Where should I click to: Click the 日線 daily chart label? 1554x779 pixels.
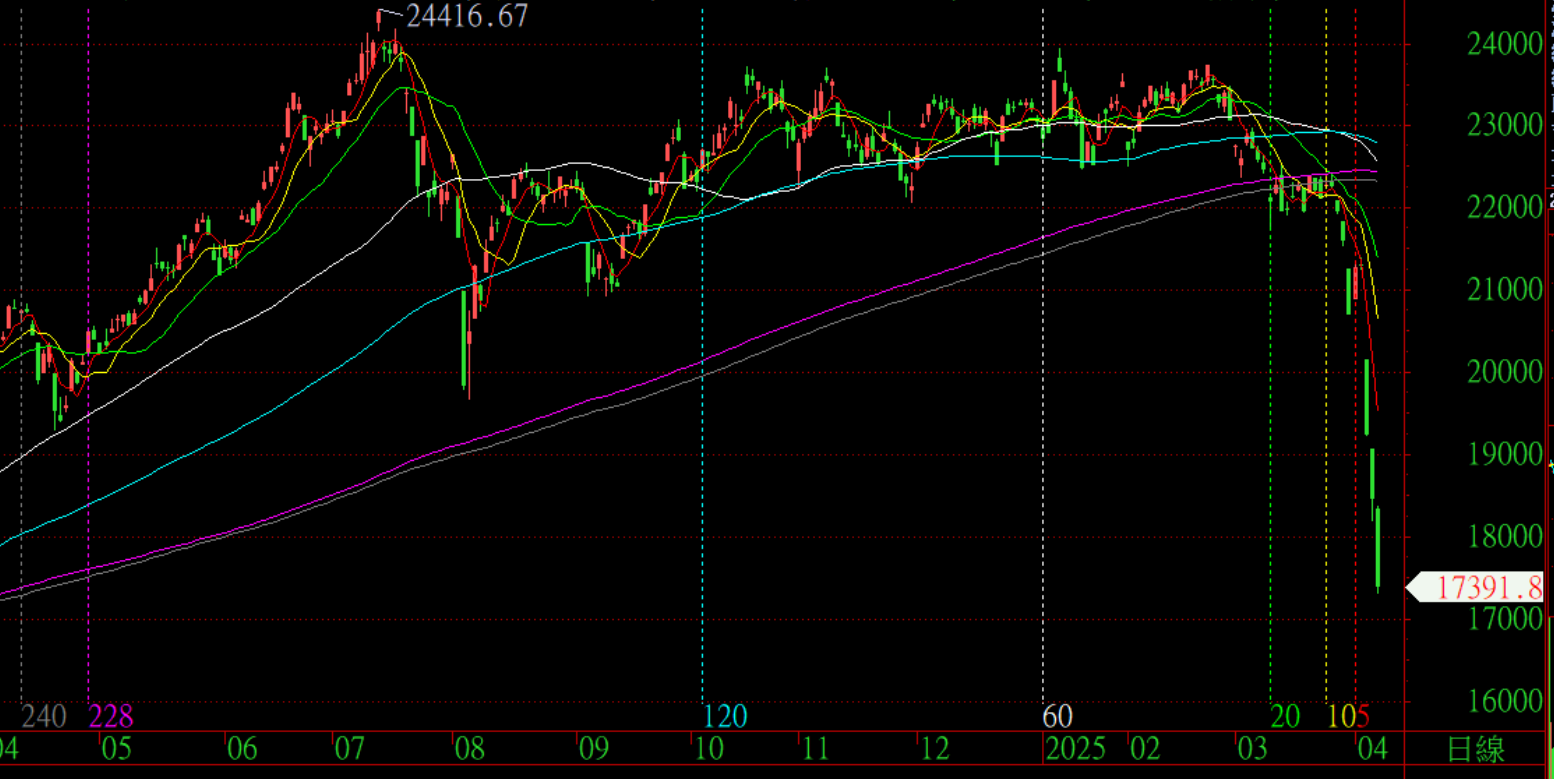1477,748
